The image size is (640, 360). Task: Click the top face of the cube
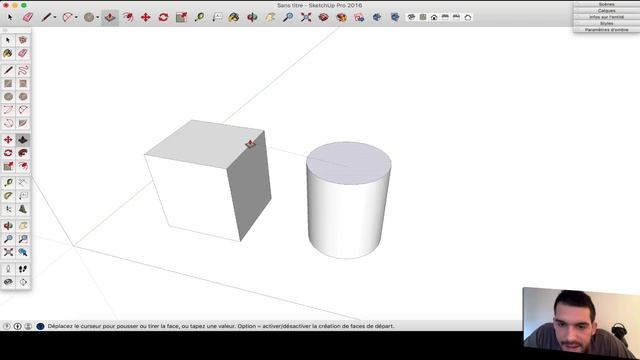tap(204, 144)
